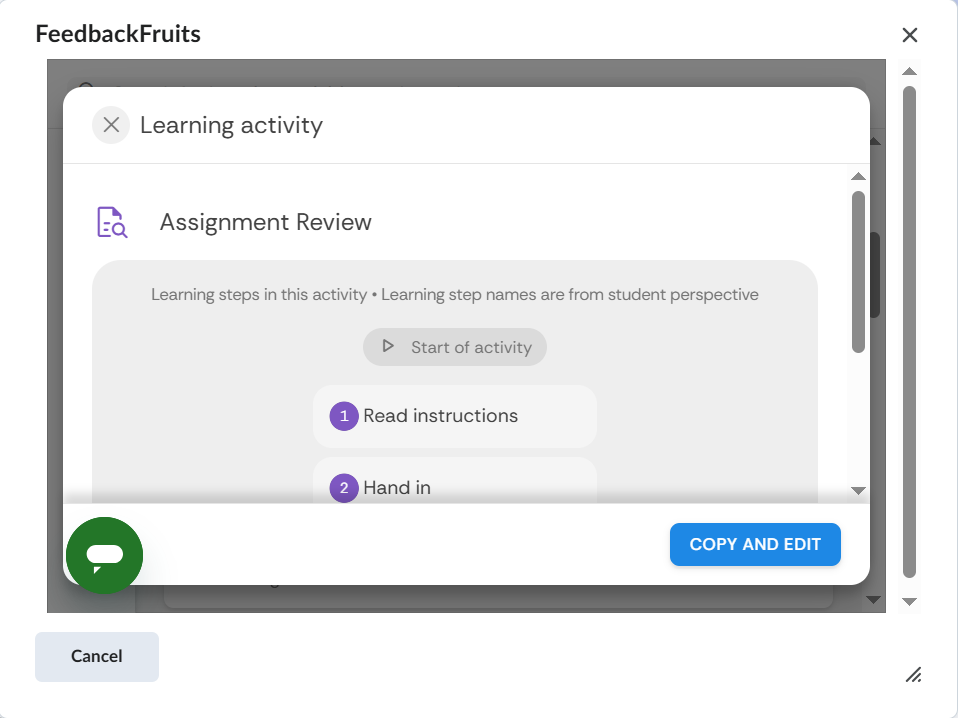
Task: Click the Learning activity scrollbar up arrow
Action: [858, 177]
